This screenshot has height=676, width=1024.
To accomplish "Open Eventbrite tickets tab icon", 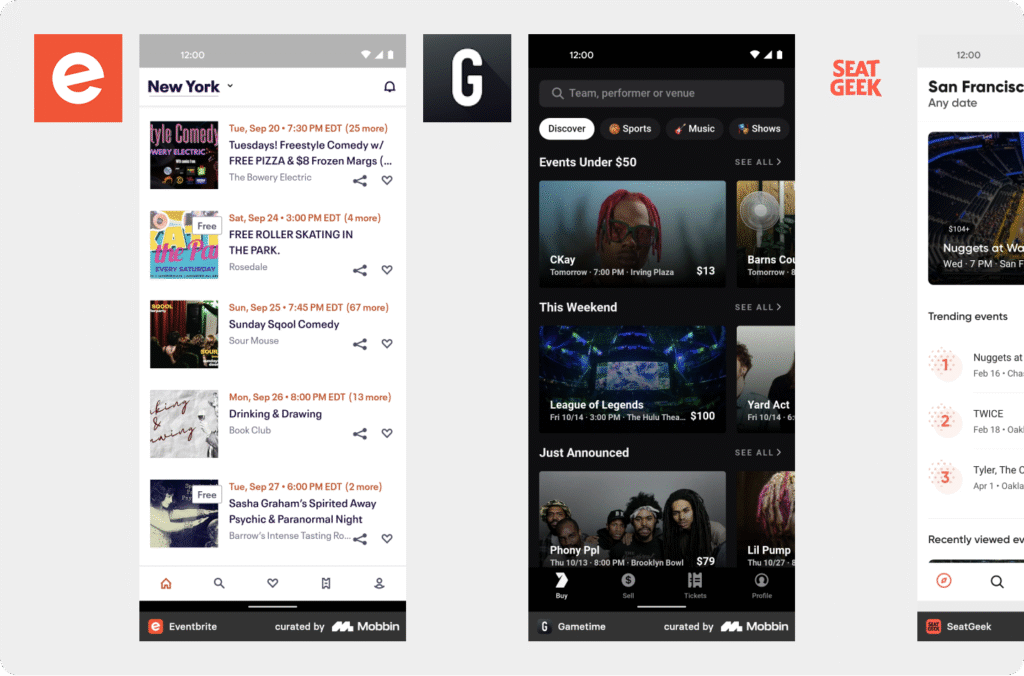I will (x=326, y=583).
